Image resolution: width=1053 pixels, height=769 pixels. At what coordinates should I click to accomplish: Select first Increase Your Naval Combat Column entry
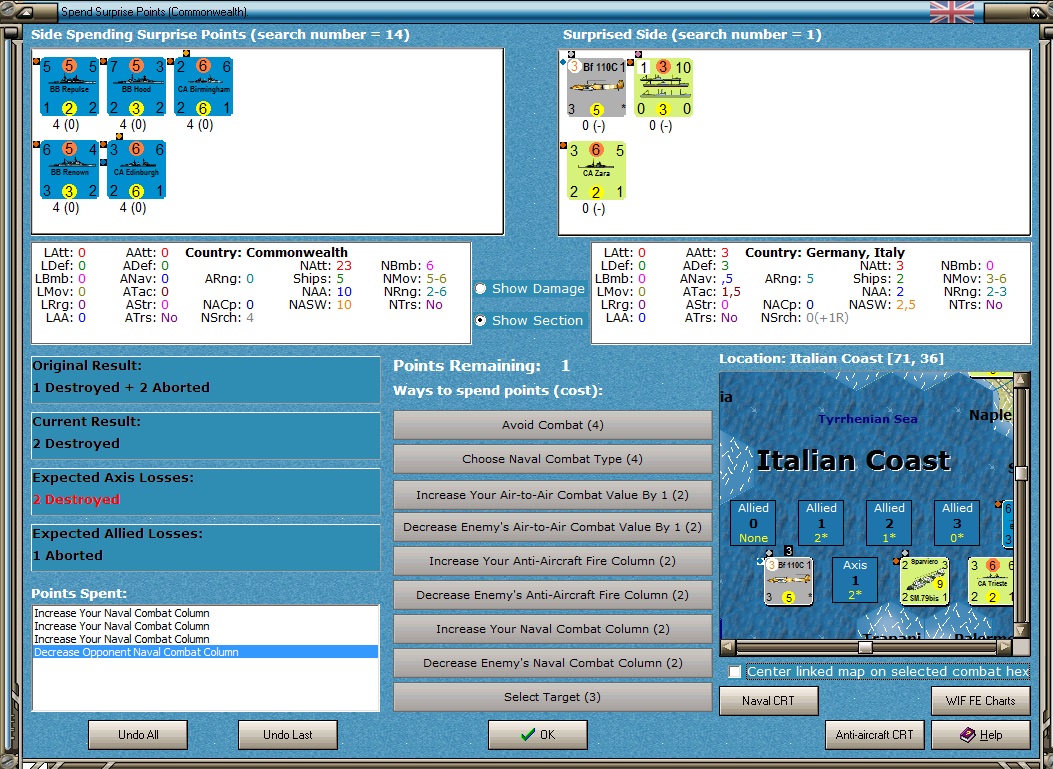click(205, 613)
